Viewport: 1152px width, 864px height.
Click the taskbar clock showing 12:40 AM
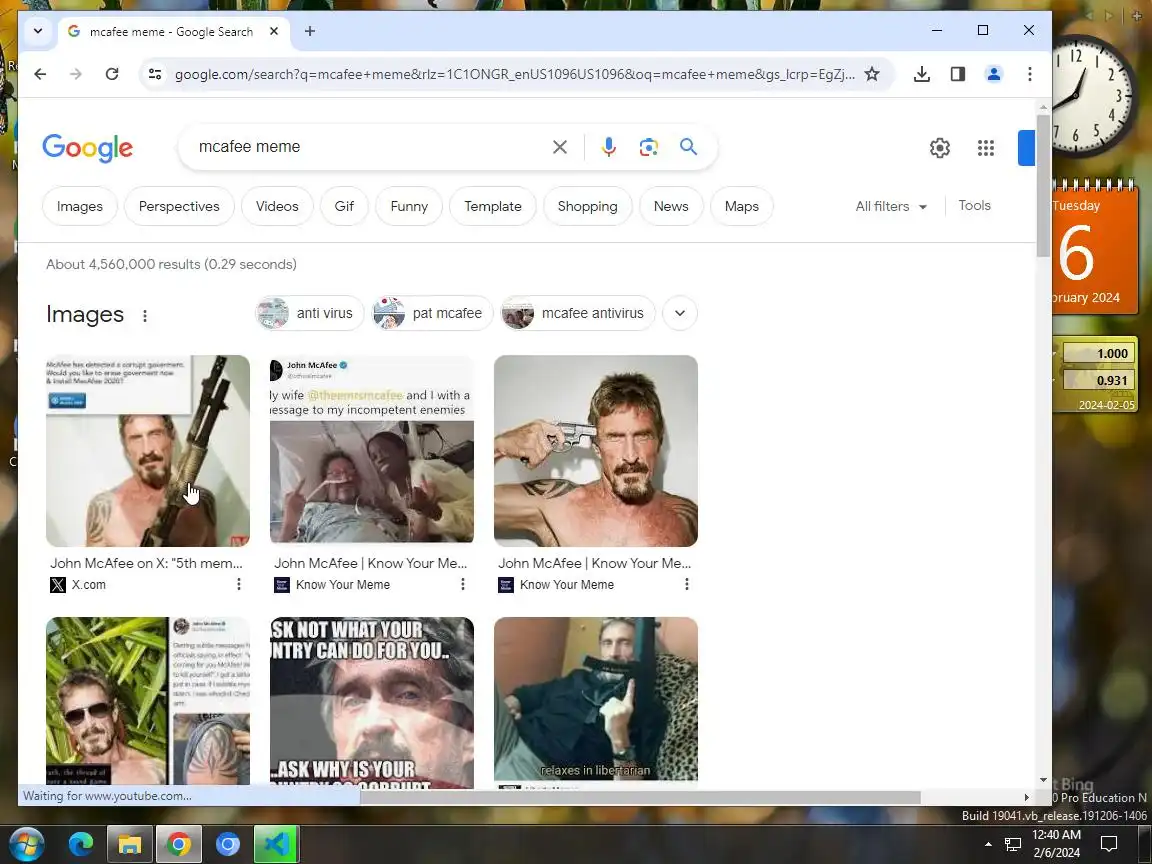[x=1056, y=843]
